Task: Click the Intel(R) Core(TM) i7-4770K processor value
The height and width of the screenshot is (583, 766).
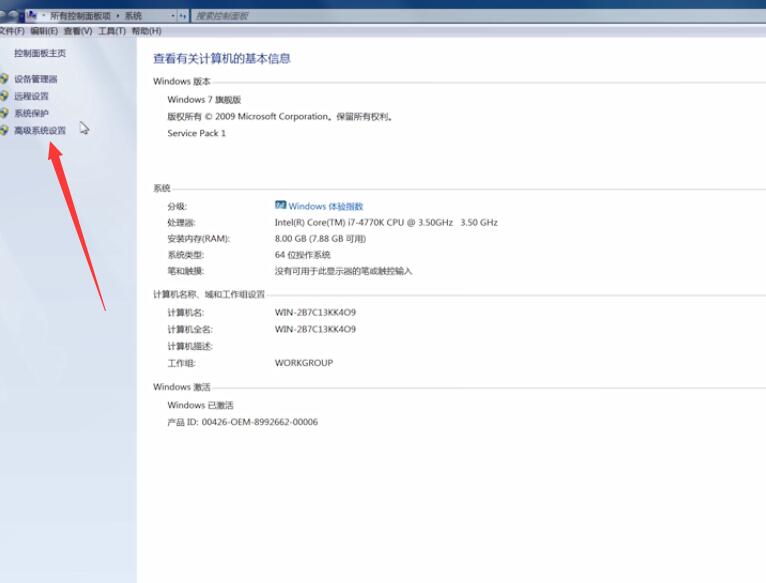Action: pyautogui.click(x=386, y=222)
